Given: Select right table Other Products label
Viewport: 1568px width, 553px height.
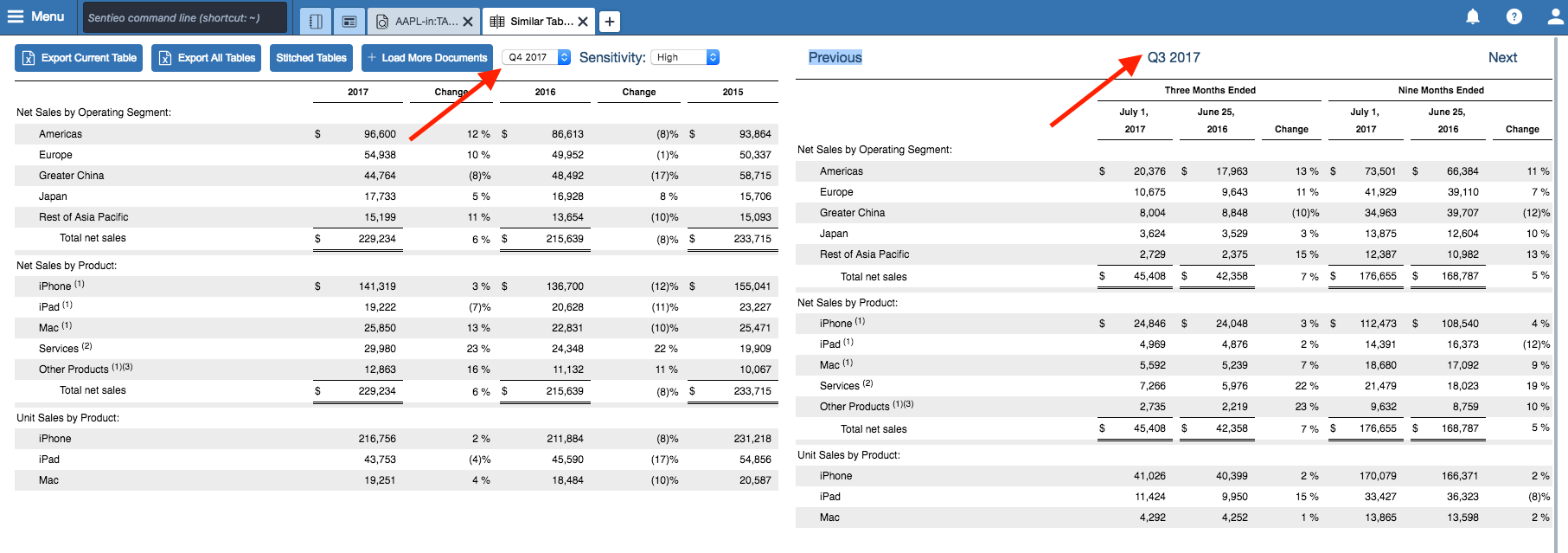Looking at the screenshot, I should (x=866, y=406).
